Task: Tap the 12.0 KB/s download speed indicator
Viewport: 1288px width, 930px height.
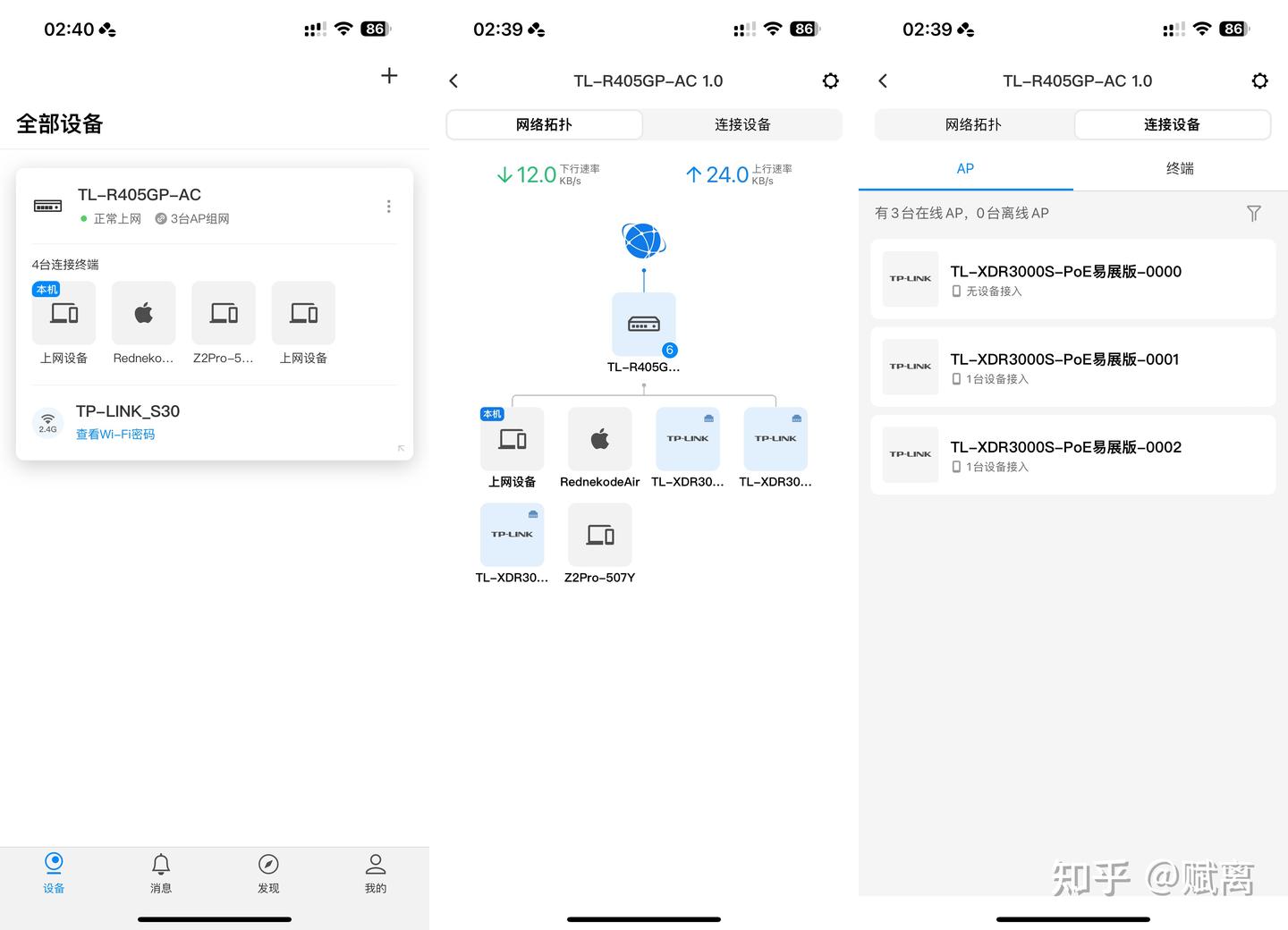Action: [548, 174]
